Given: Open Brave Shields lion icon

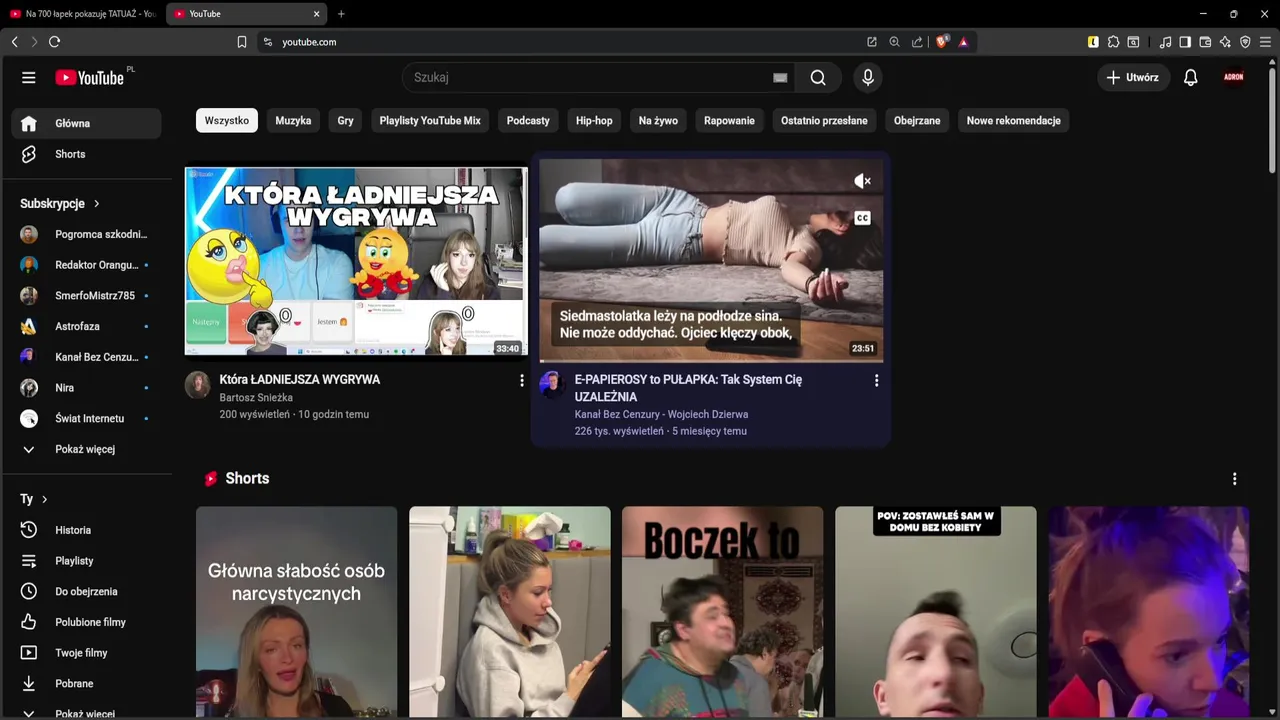Looking at the screenshot, I should click(942, 42).
